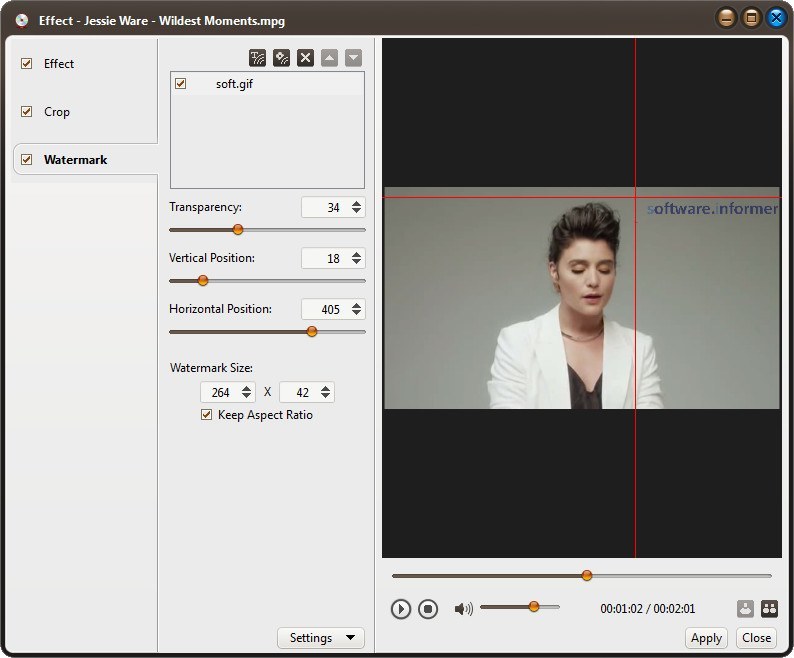
Task: Toggle the compare preview mode icon
Action: [x=769, y=608]
